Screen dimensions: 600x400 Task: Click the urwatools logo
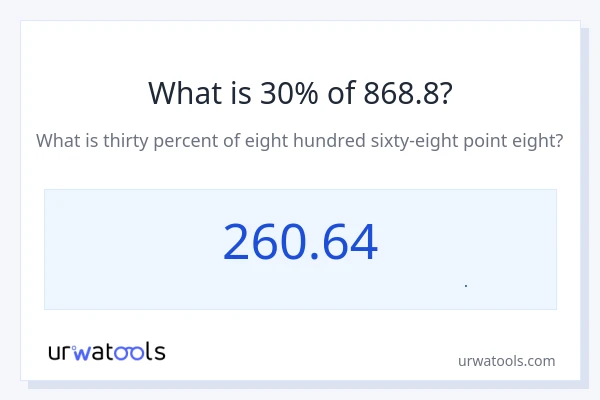click(x=107, y=351)
